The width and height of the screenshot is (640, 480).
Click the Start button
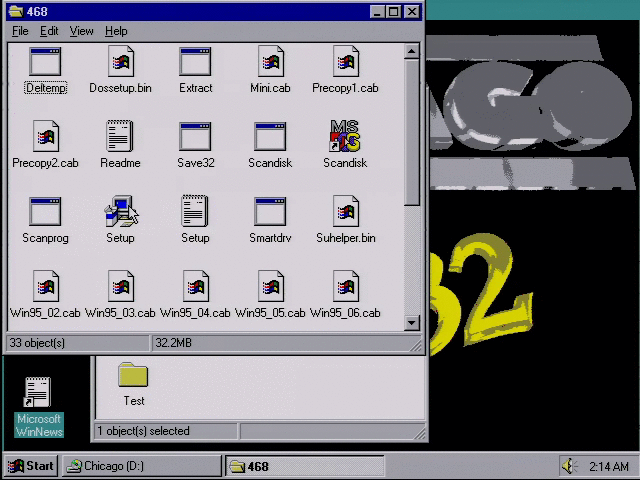(x=31, y=466)
